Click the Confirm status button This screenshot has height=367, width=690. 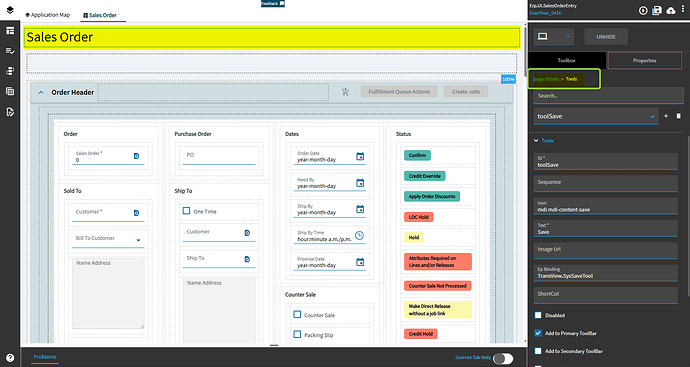click(417, 155)
